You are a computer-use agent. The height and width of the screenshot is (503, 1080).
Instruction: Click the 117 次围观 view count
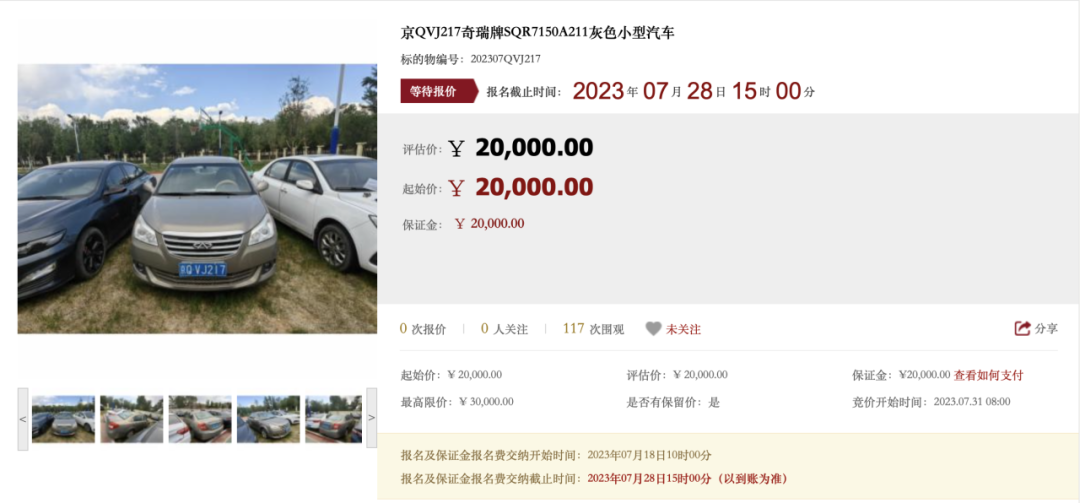593,329
